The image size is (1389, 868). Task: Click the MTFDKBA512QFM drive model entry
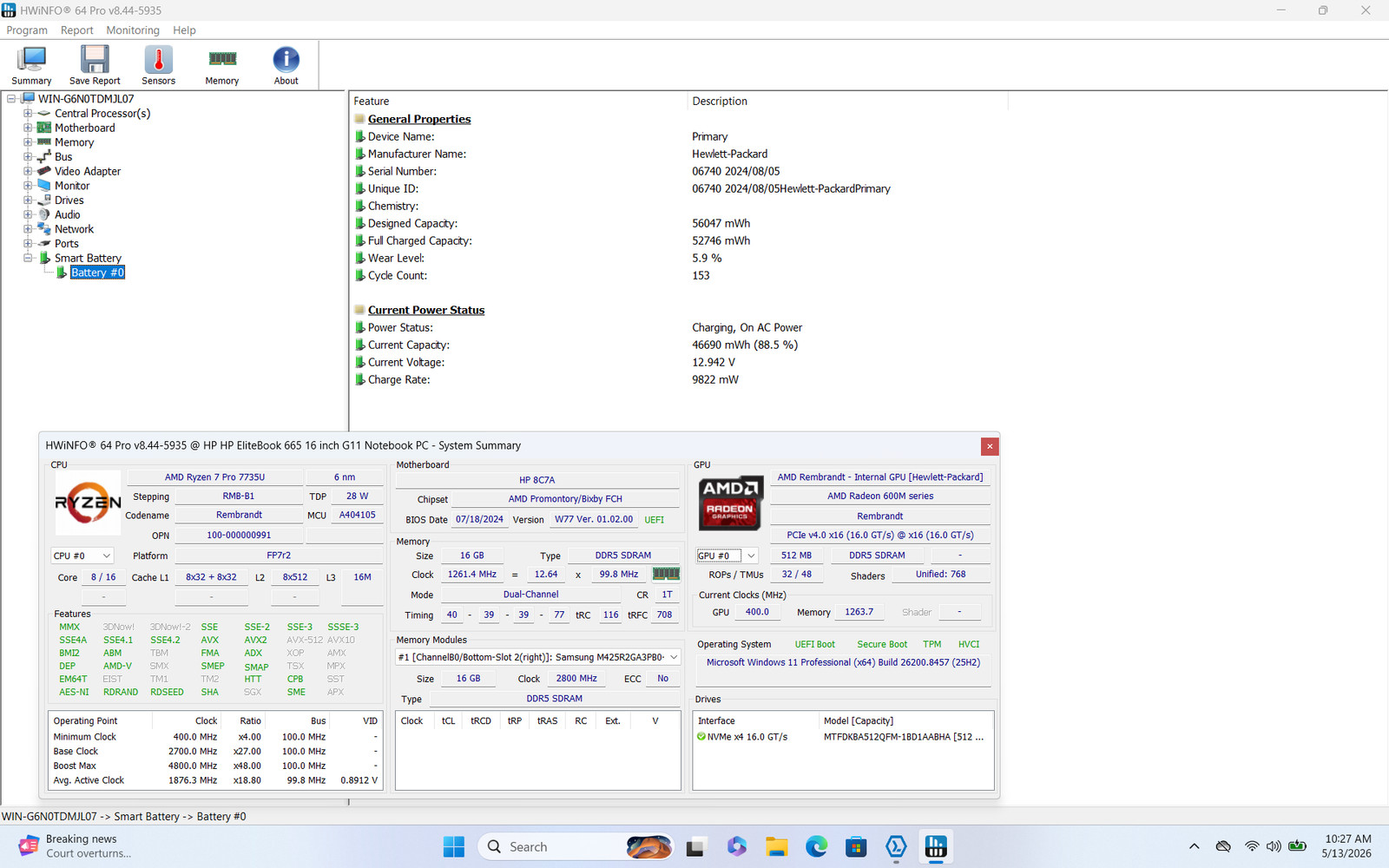pos(904,737)
